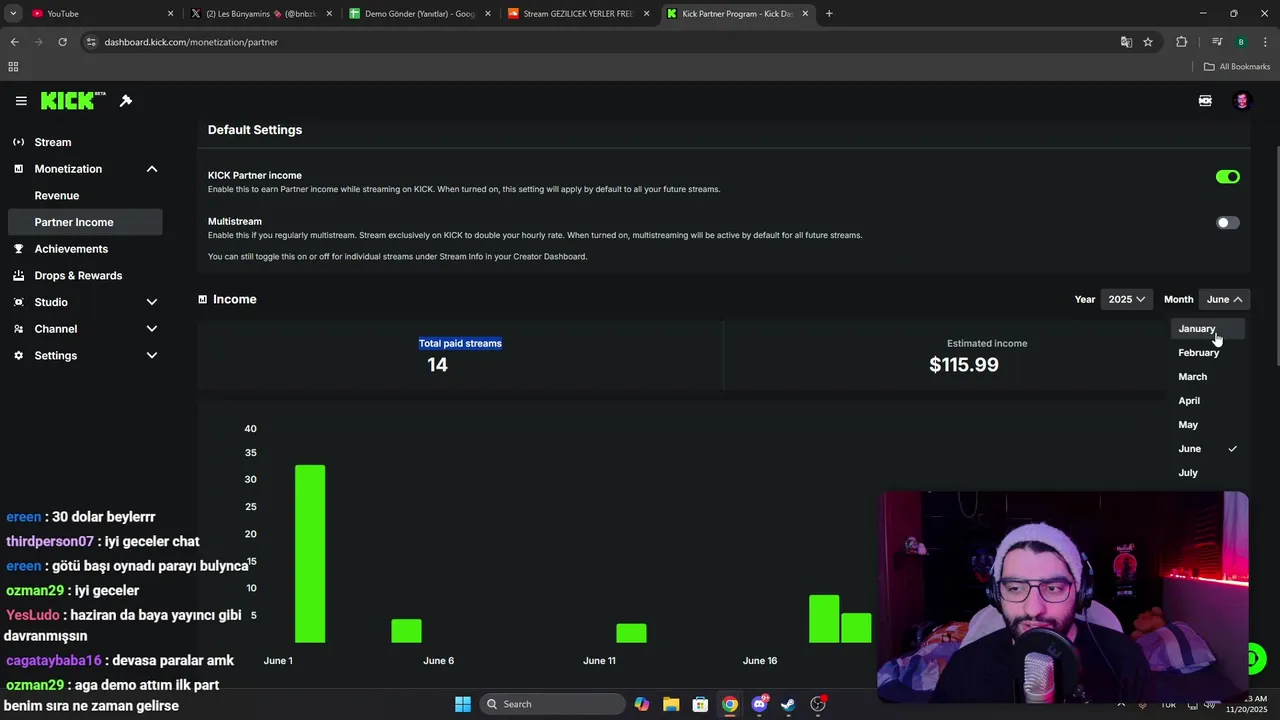Screen dimensions: 1280x720
Task: Open the KICK store icon in dashboard header
Action: [1205, 101]
